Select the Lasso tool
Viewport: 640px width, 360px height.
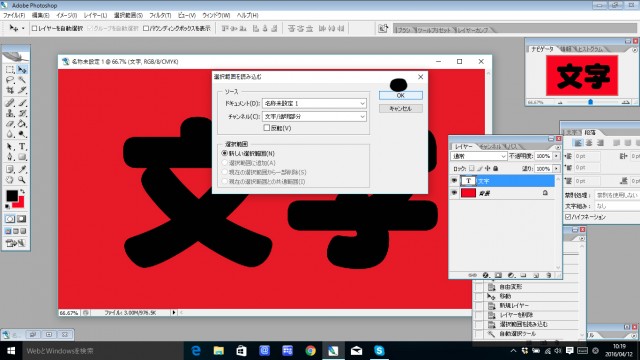(x=10, y=80)
